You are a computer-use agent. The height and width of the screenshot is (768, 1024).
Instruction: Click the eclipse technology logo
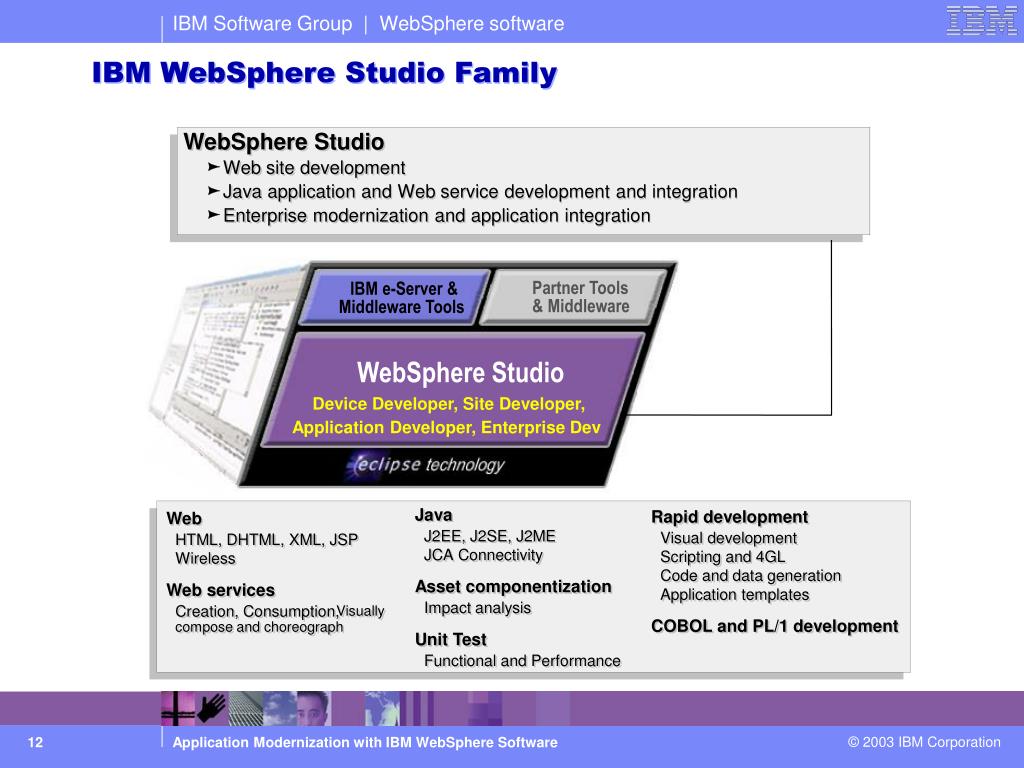(426, 465)
